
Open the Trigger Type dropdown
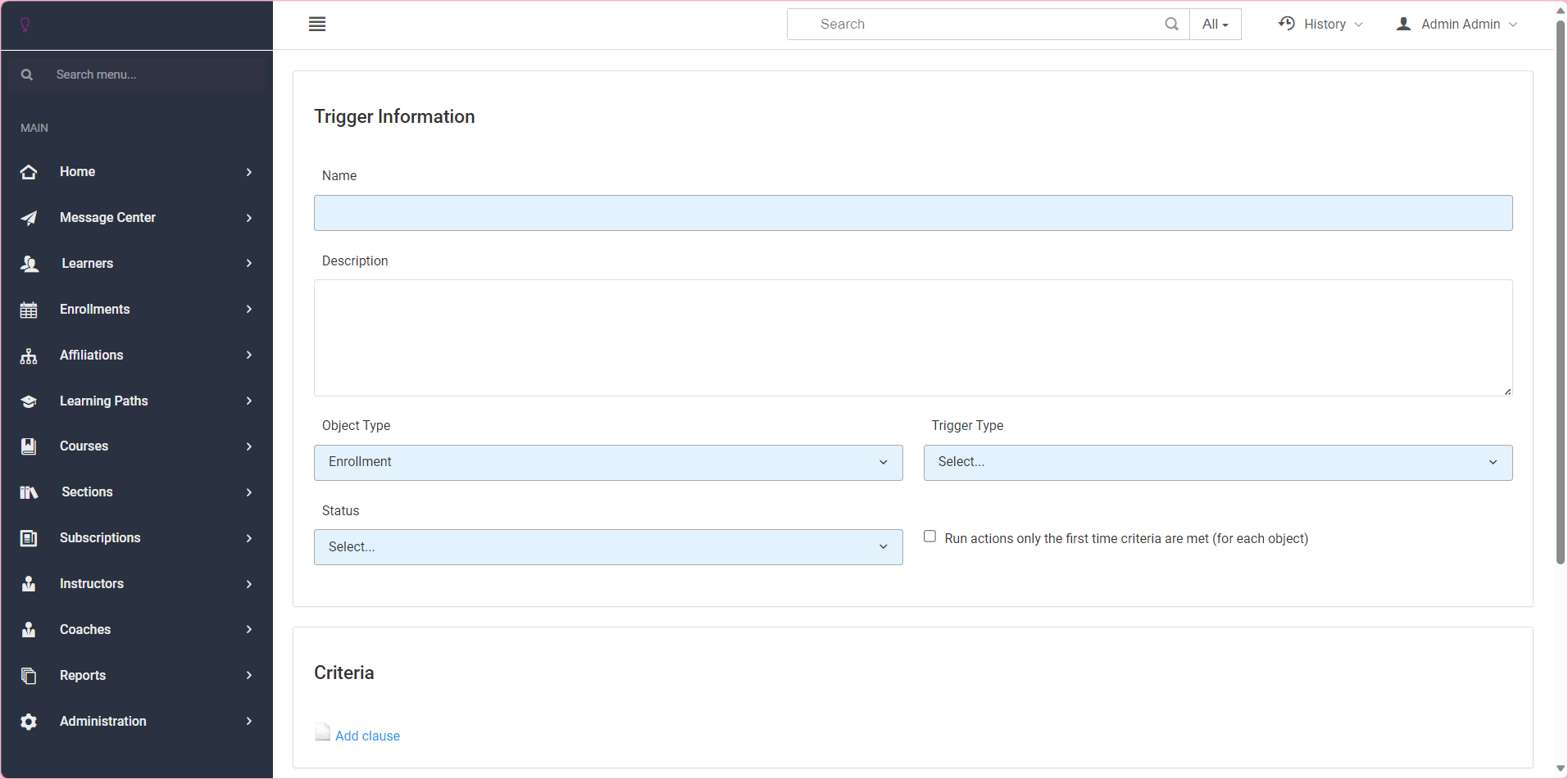[x=1217, y=463]
